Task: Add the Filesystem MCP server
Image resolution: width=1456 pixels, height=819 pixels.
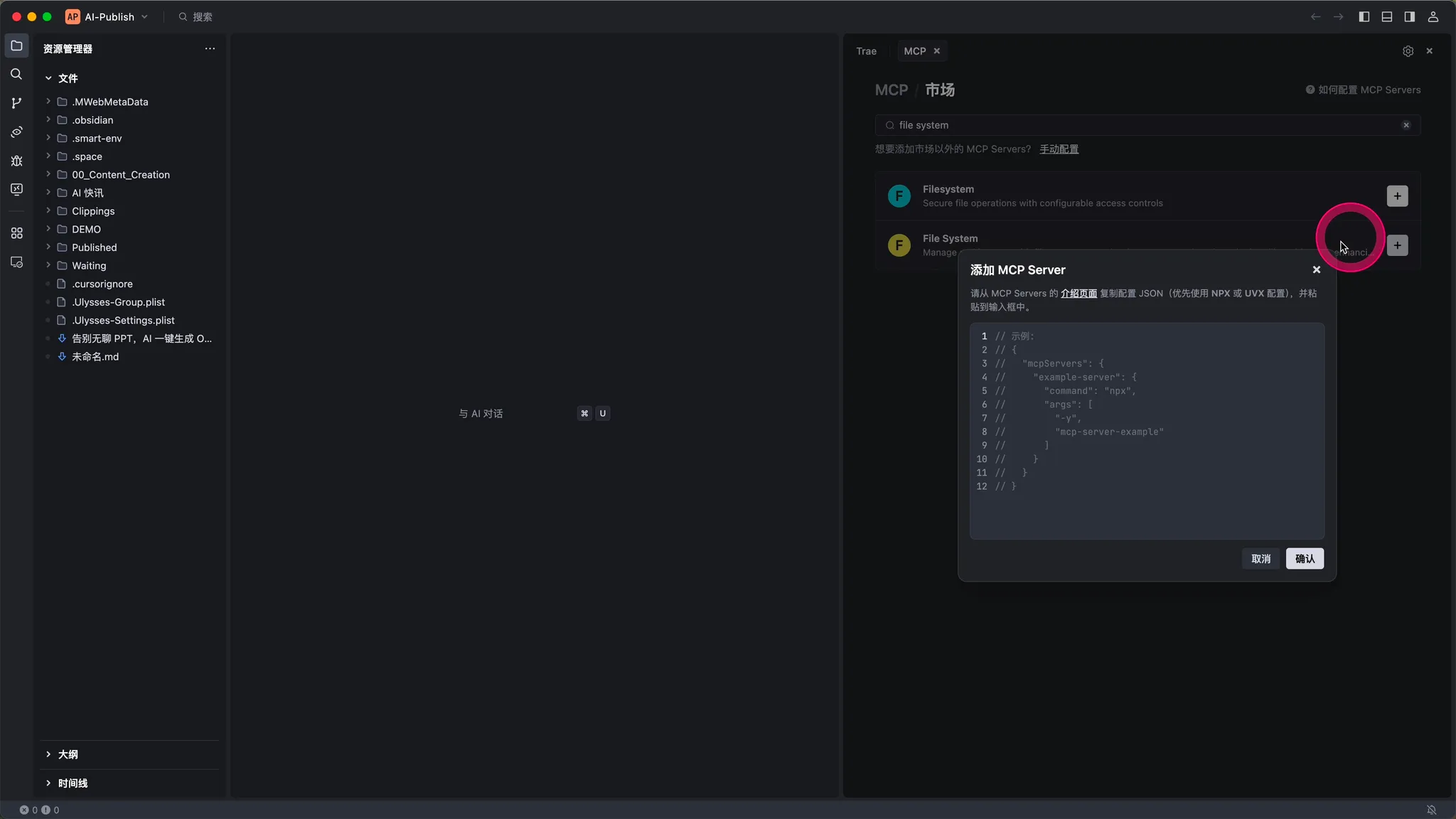Action: point(1397,196)
